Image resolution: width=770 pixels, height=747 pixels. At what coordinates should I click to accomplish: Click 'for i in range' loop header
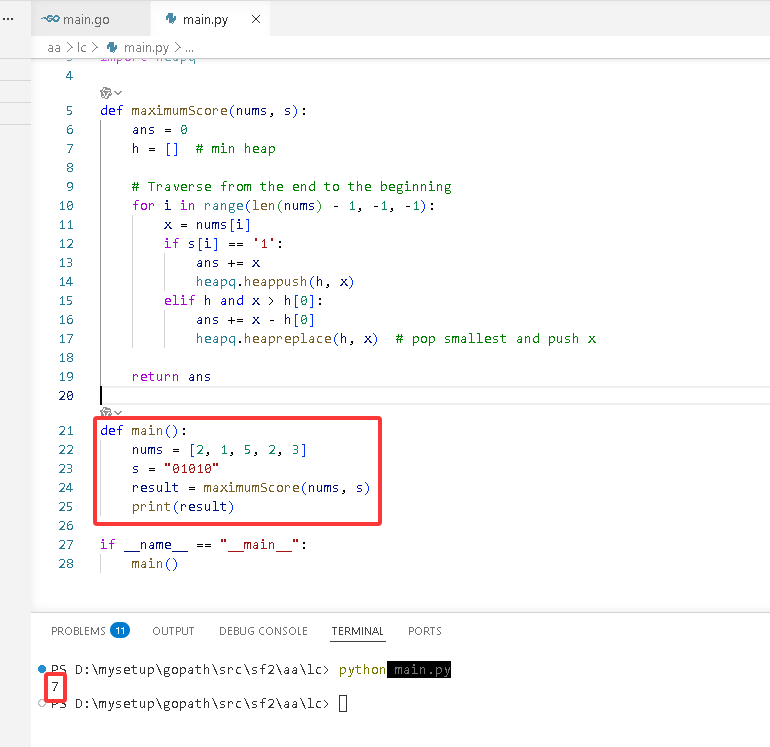[283, 206]
